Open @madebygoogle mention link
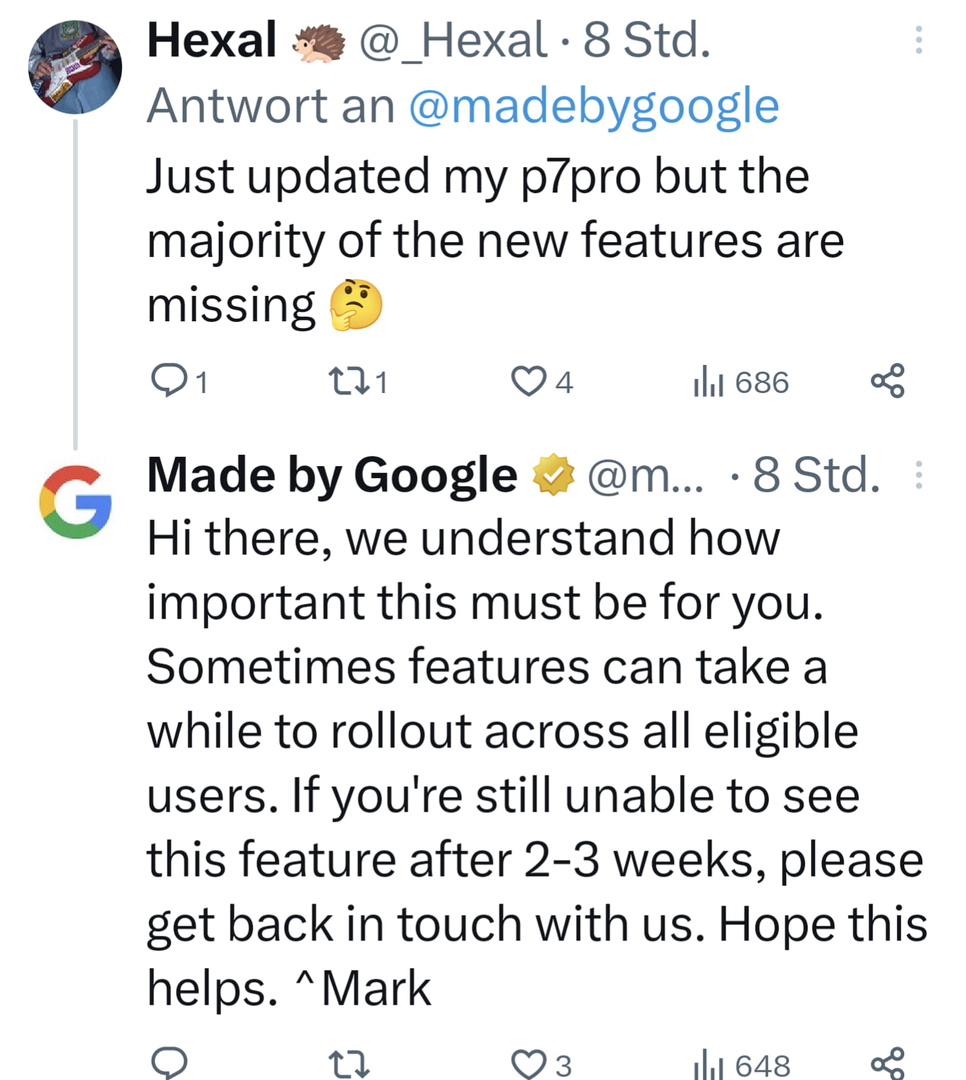 tap(593, 106)
